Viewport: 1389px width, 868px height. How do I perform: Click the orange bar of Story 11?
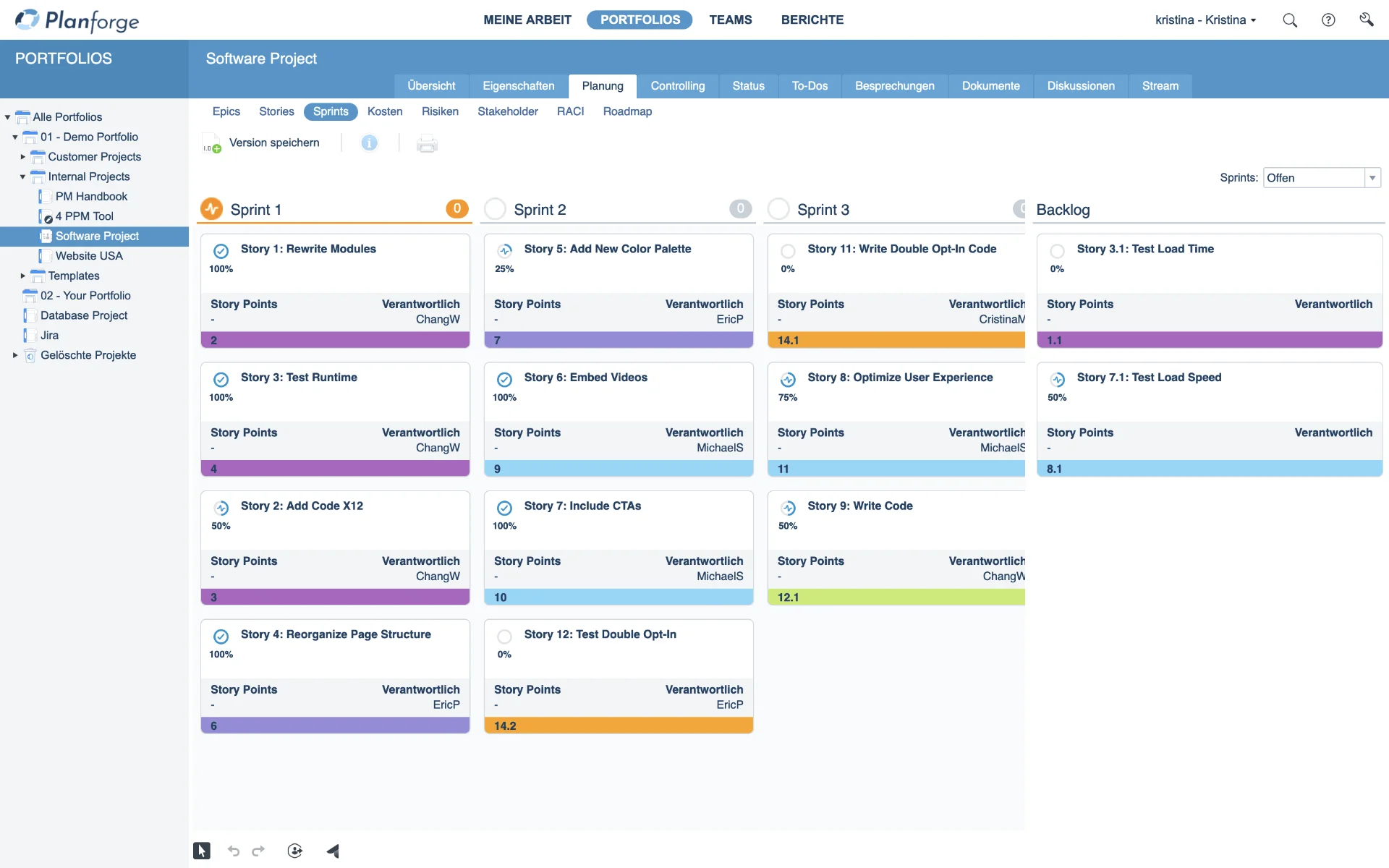pos(897,340)
